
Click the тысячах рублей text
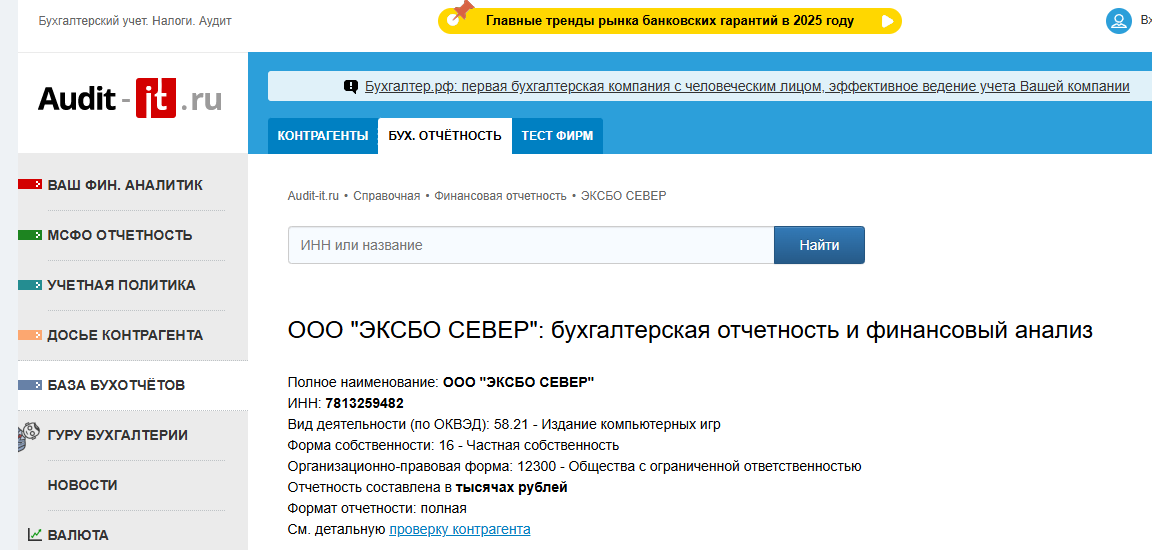[x=511, y=487]
